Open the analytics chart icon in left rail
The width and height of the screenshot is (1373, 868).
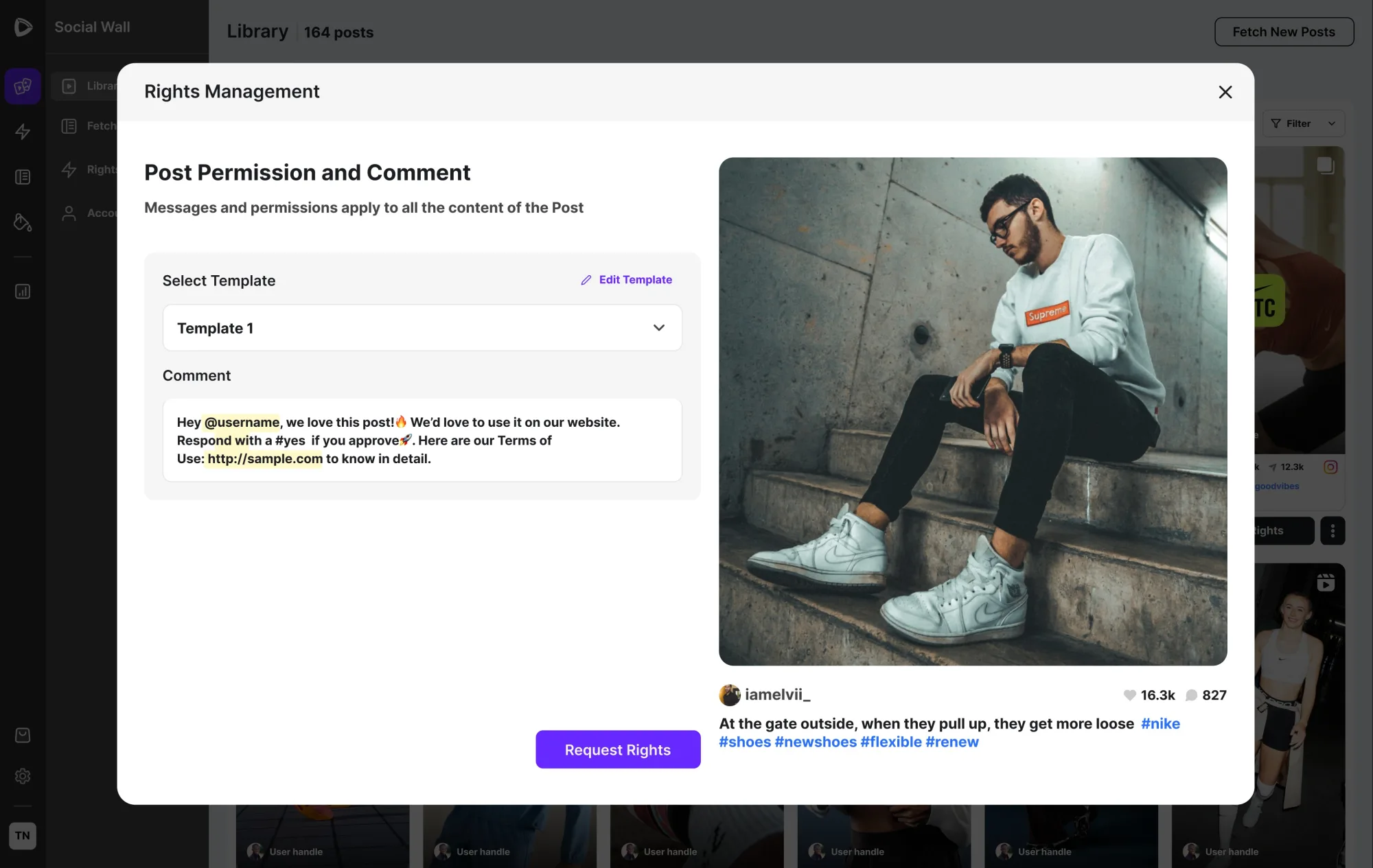[23, 292]
